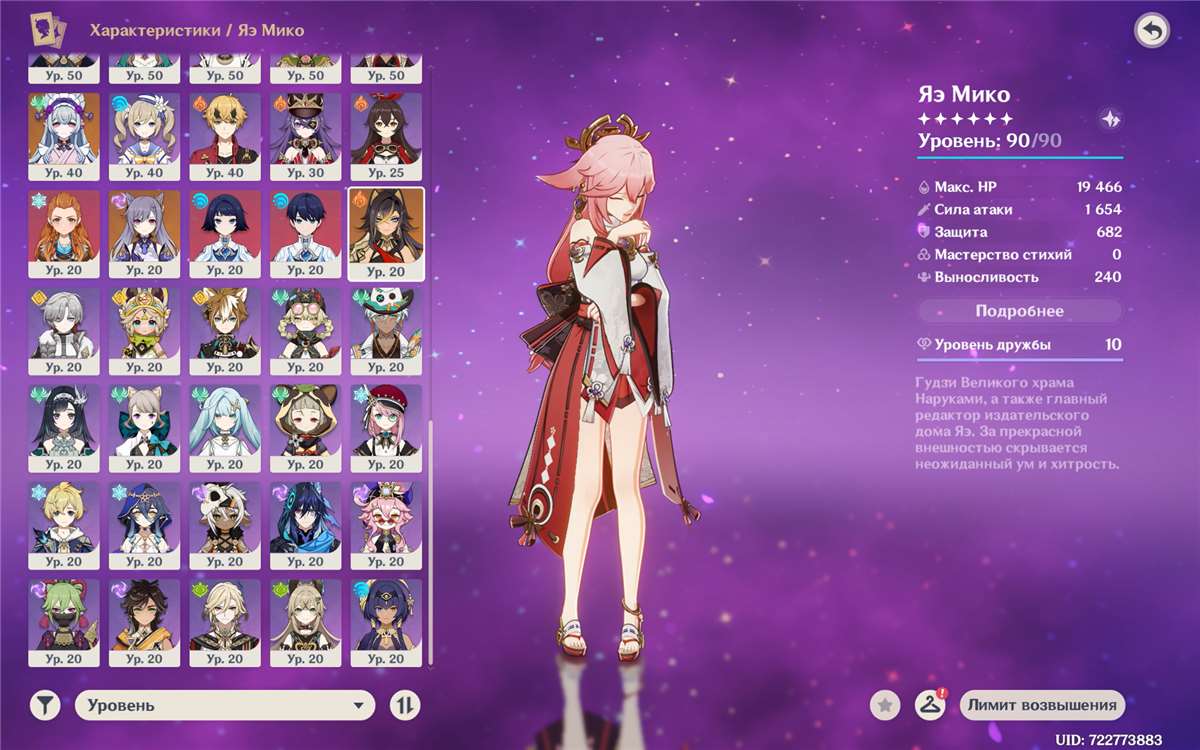
Task: Select Sayu portrait with tanuki hood
Action: (305, 430)
